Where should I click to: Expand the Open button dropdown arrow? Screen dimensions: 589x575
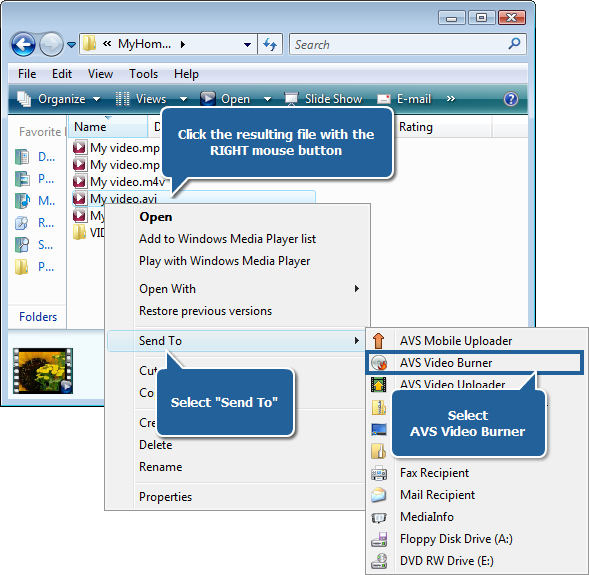(267, 99)
